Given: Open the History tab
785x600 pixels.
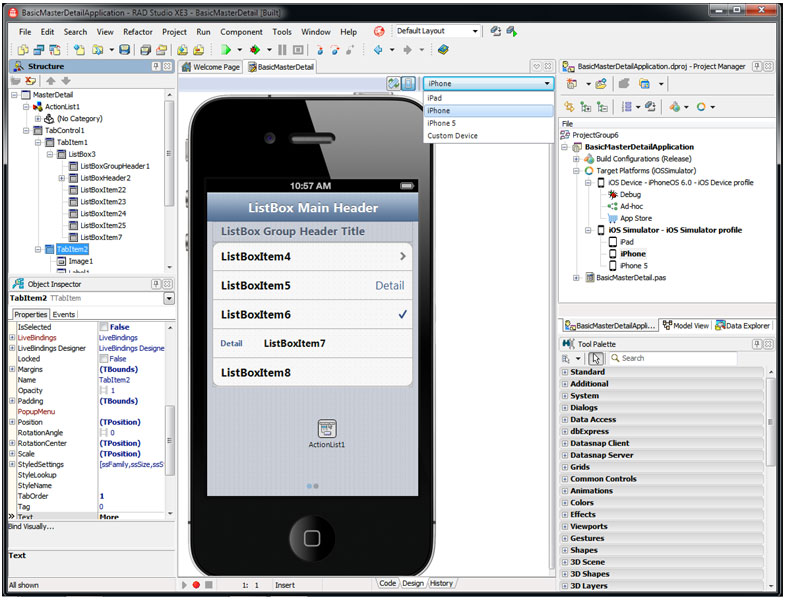Looking at the screenshot, I should [441, 583].
